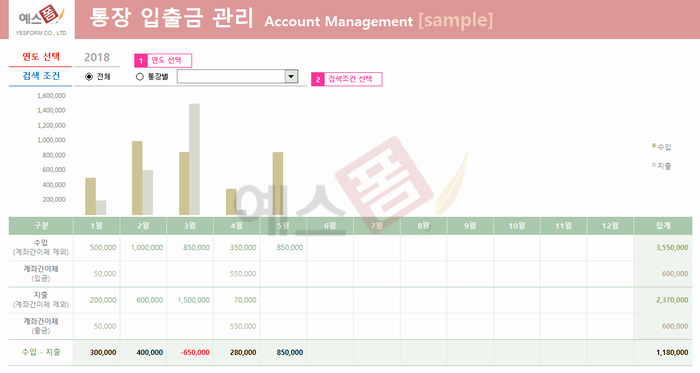Click the 1,600,000 axis label
Viewport: 700px width, 373px height.
pyautogui.click(x=51, y=95)
